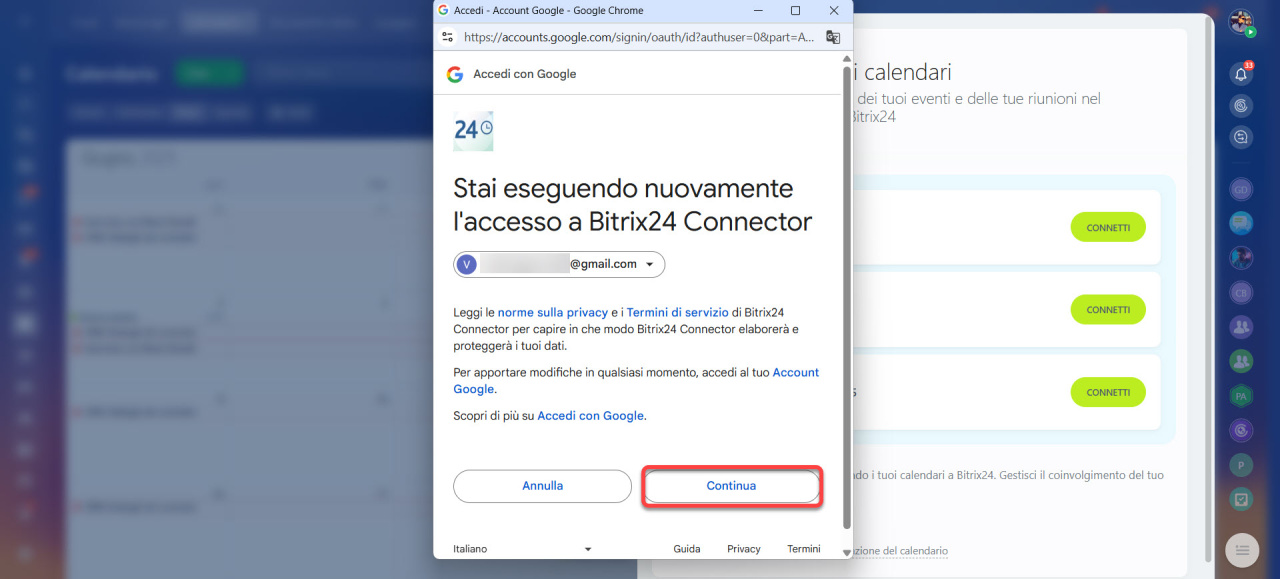Open Bitrix24 notifications bell with 33 badge
Viewport: 1280px width, 579px height.
point(1241,74)
